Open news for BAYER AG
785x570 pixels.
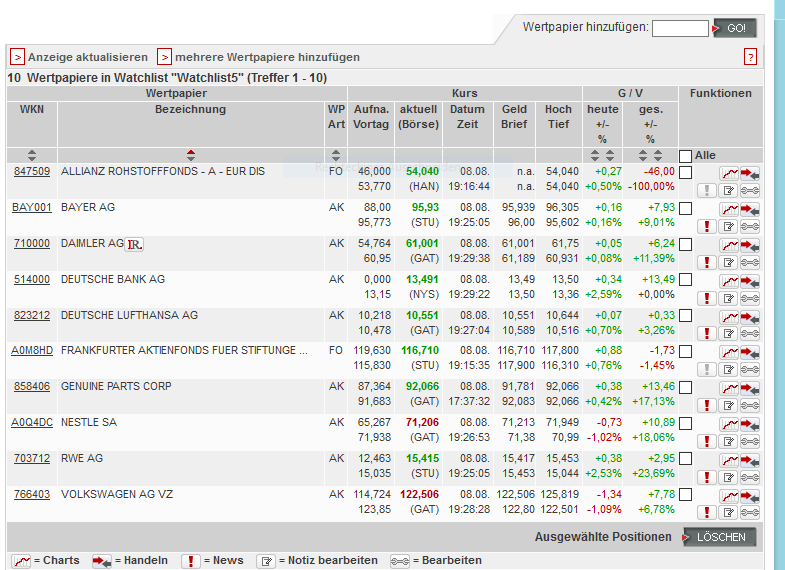(706, 226)
